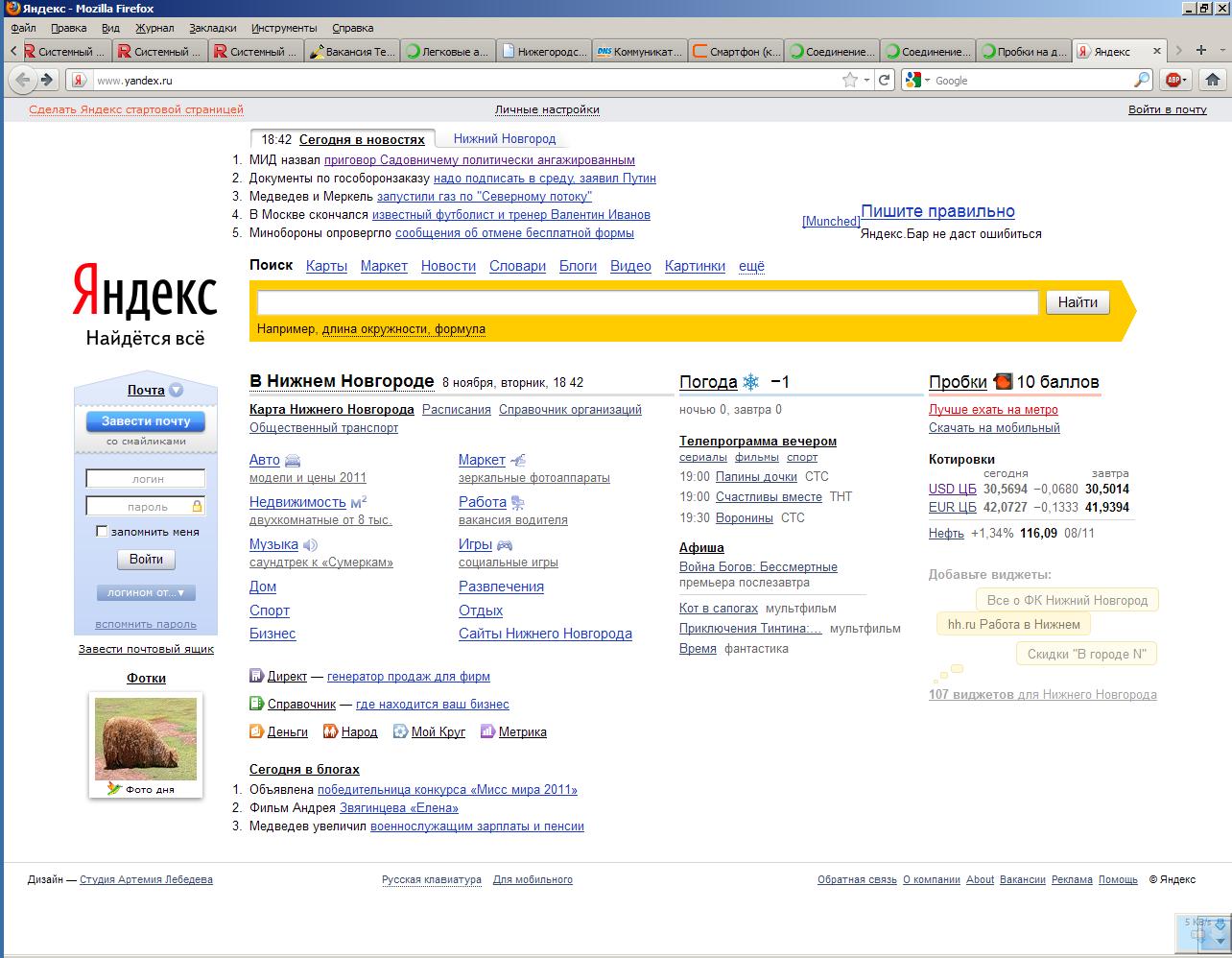Screen dimensions: 1232x958
Task: Click the Найти search button
Action: pos(1078,302)
